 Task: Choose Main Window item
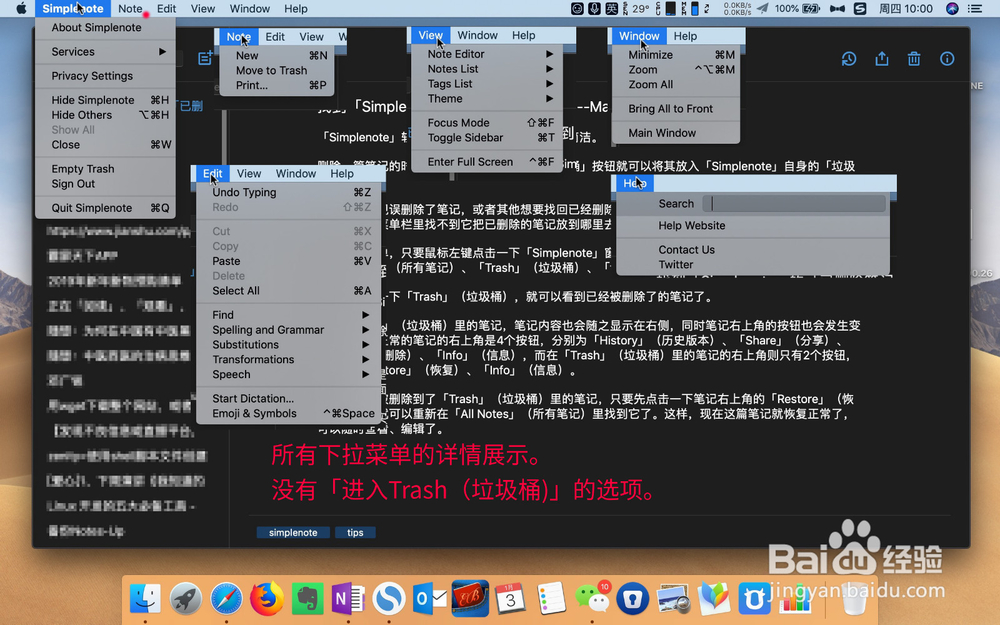[x=675, y=133]
